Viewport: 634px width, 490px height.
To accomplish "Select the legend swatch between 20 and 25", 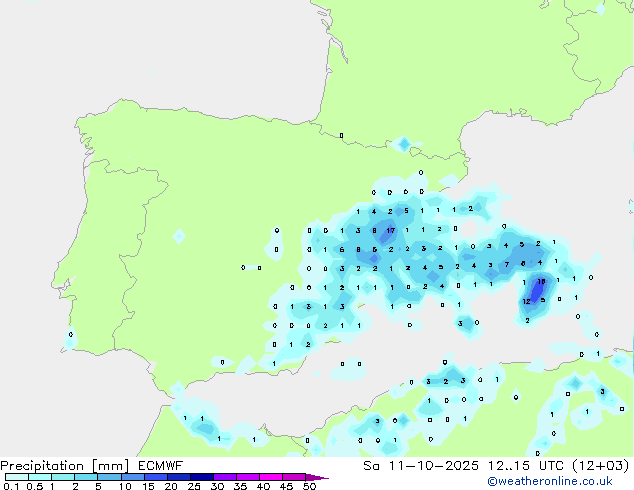I will [x=179, y=477].
